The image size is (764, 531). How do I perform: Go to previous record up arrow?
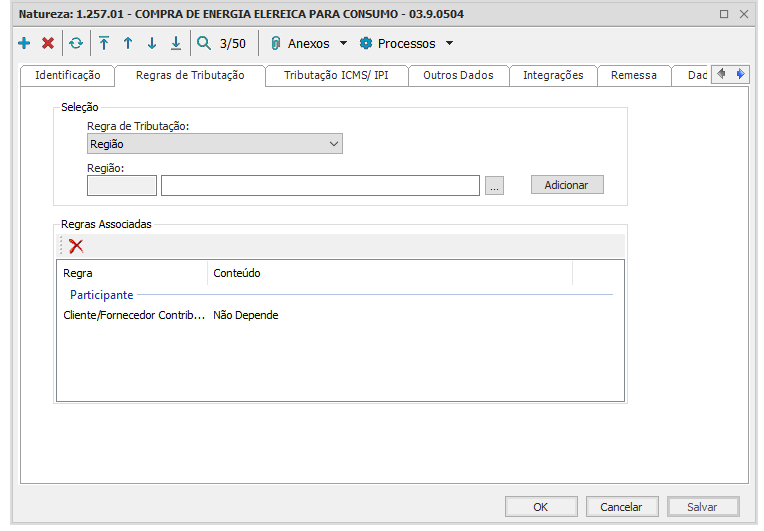click(128, 44)
